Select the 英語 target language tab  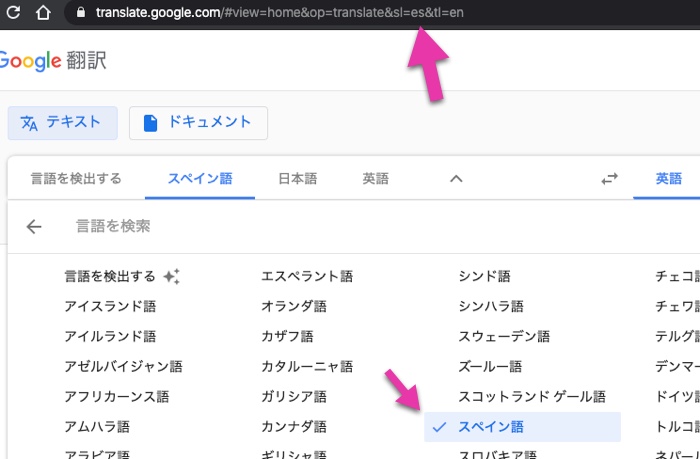668,179
